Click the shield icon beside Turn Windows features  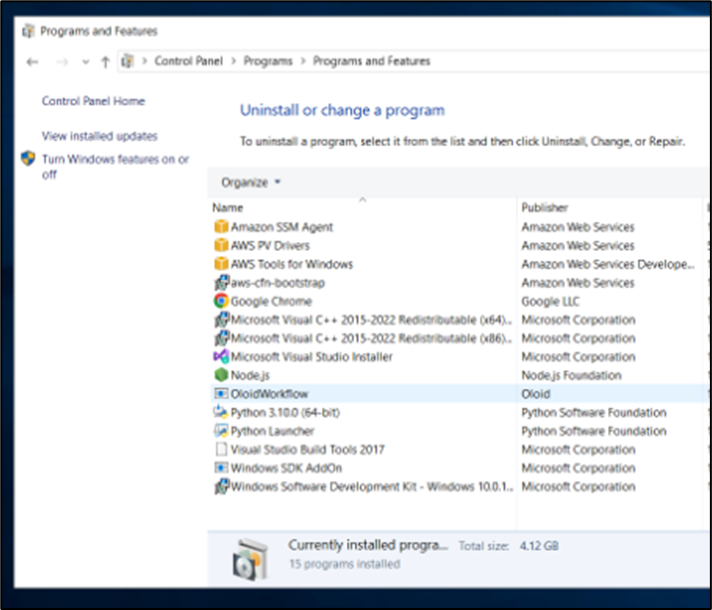pos(28,159)
